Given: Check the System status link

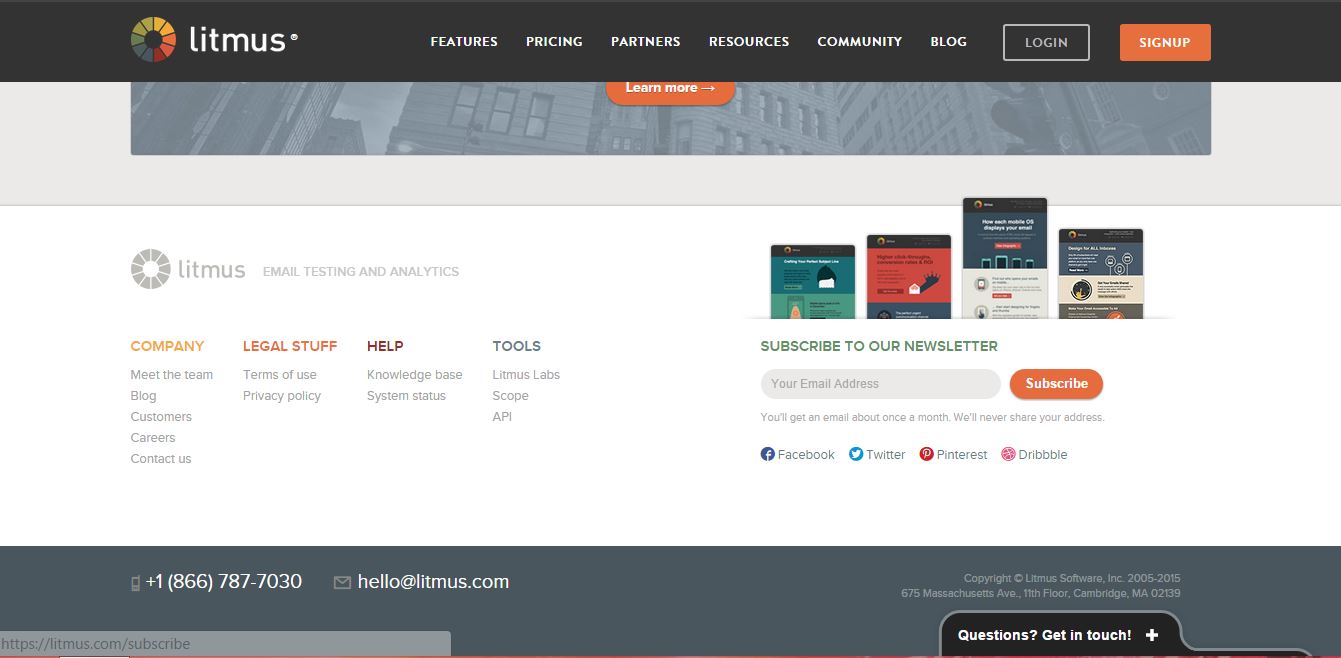Looking at the screenshot, I should click(407, 396).
